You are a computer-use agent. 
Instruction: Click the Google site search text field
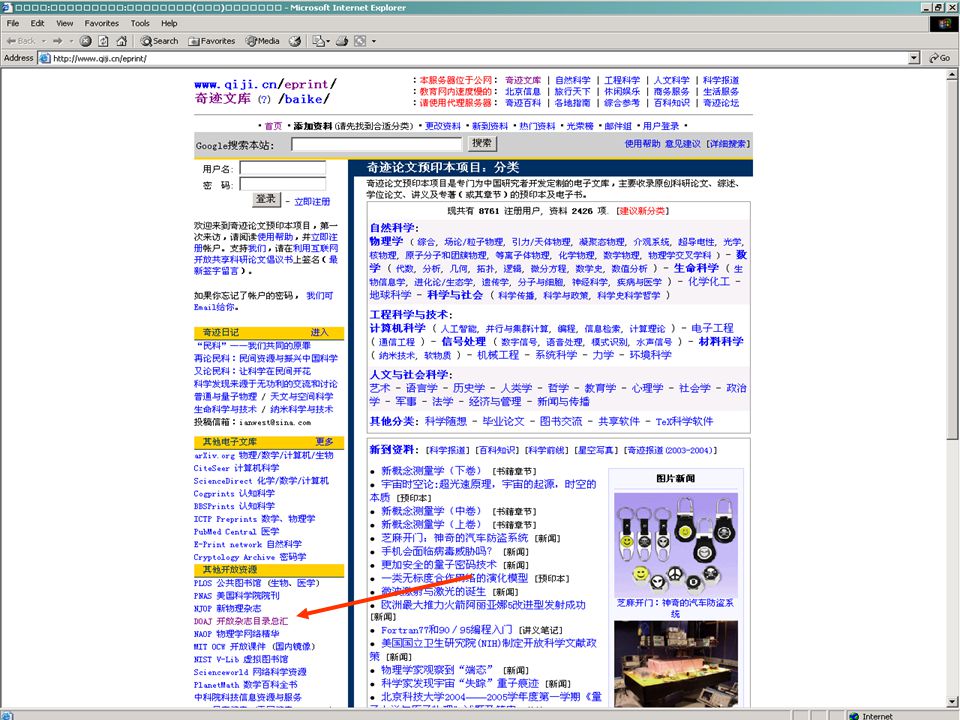click(377, 144)
